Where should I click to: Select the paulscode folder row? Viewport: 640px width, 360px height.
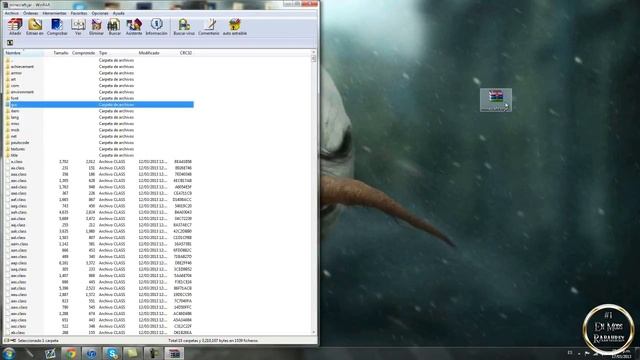click(x=99, y=142)
